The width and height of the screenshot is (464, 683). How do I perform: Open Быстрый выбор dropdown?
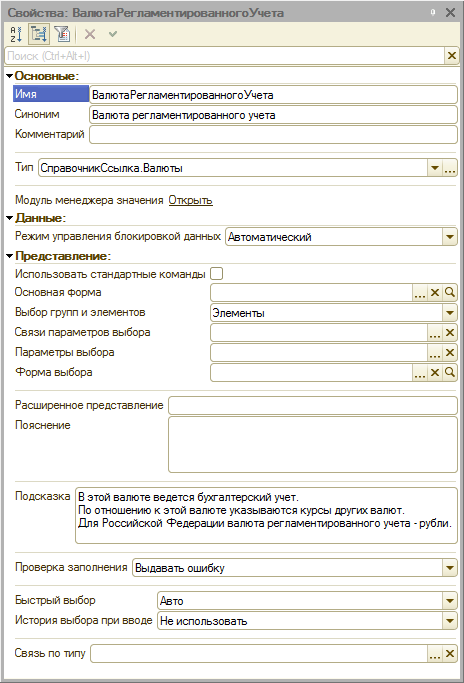click(450, 601)
